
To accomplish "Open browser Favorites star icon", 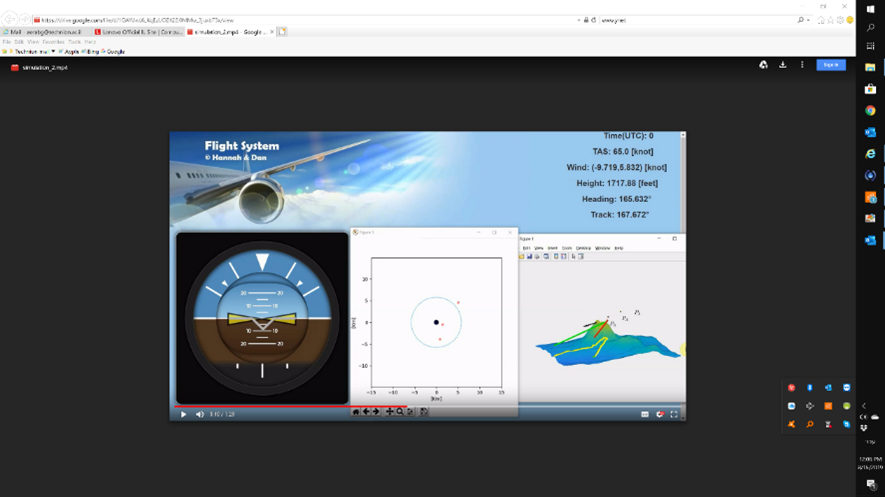I will tap(830, 20).
